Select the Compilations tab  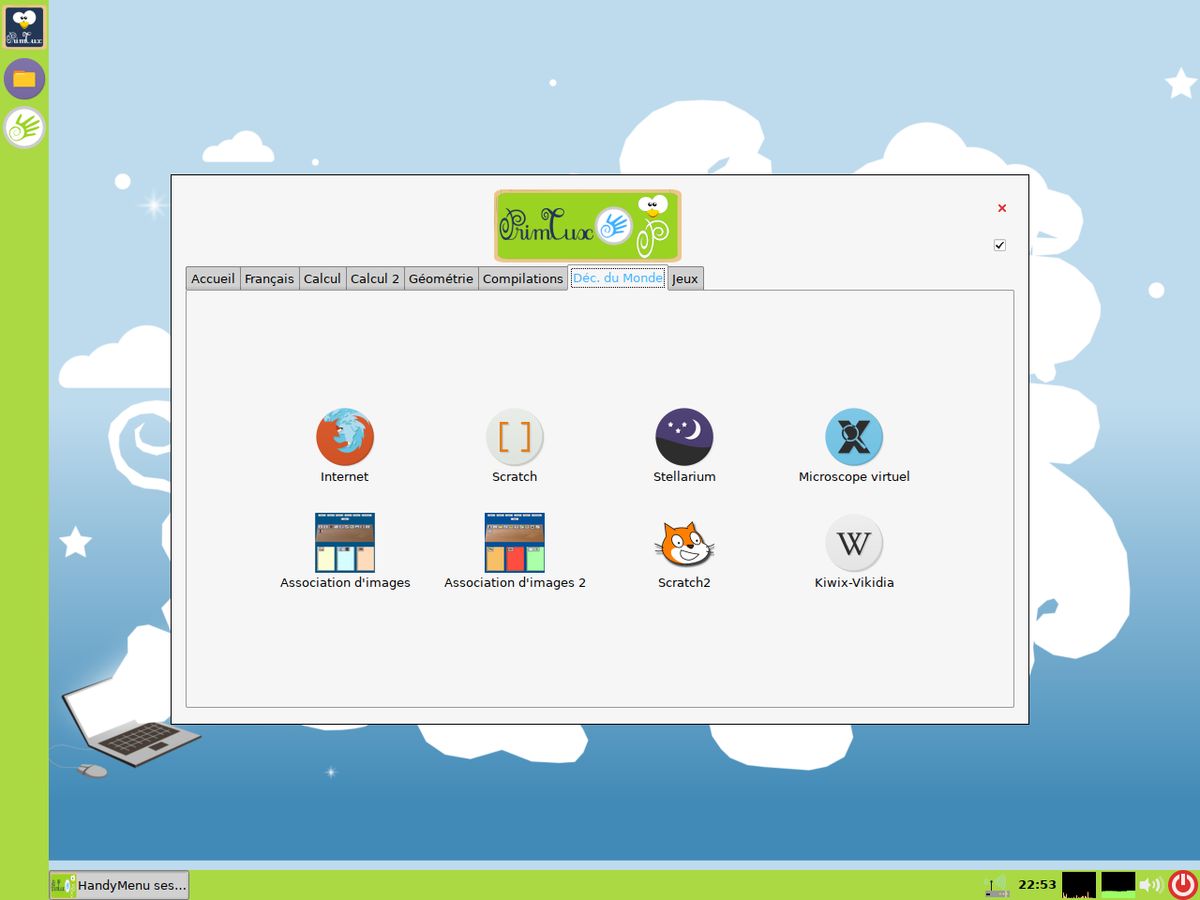522,278
